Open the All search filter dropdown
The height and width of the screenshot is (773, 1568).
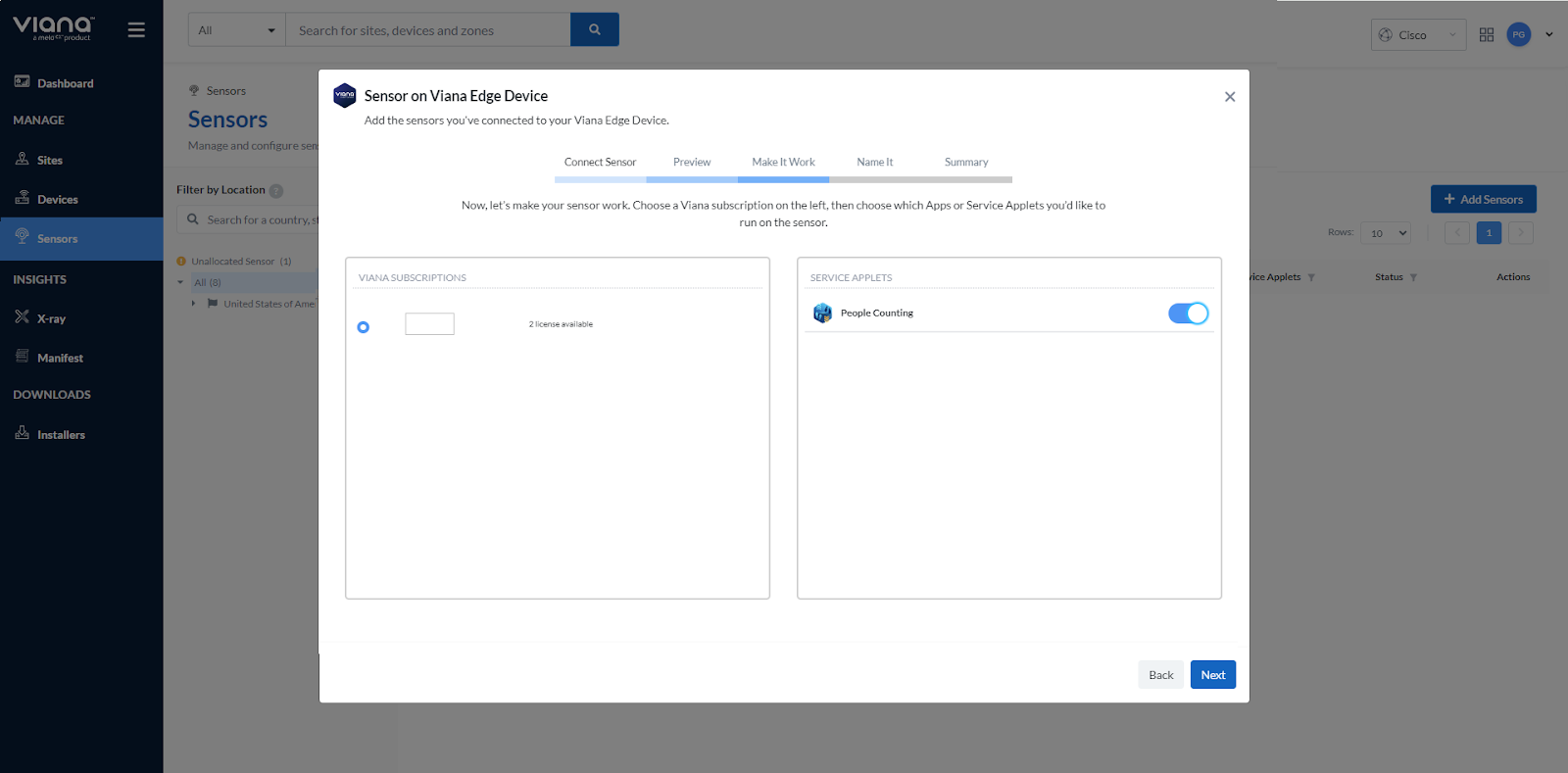pyautogui.click(x=236, y=30)
